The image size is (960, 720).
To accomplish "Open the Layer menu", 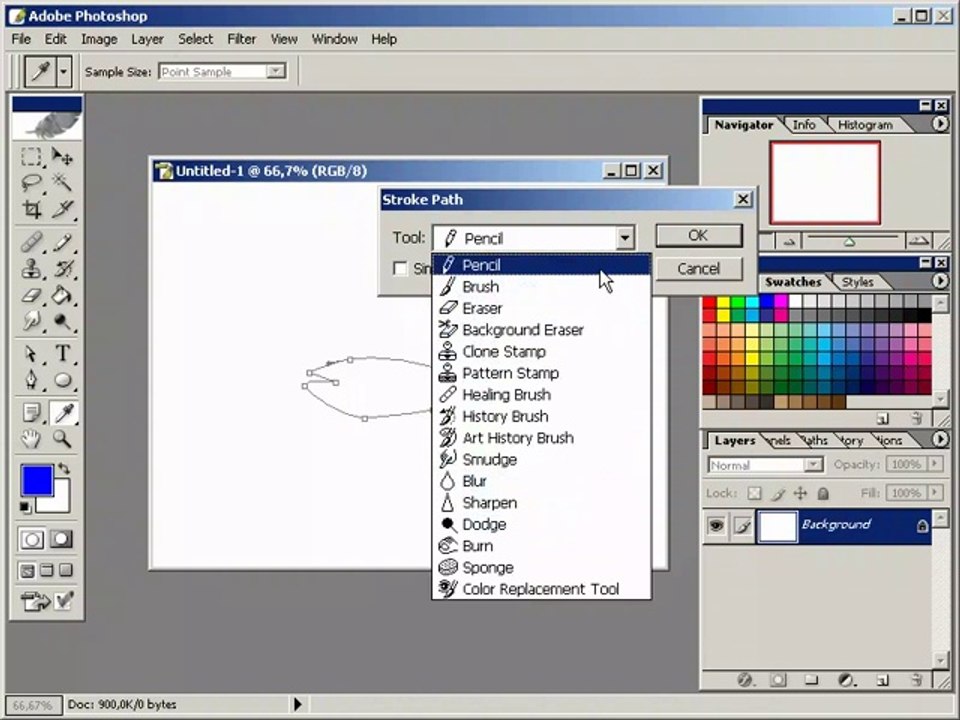I will (x=147, y=39).
